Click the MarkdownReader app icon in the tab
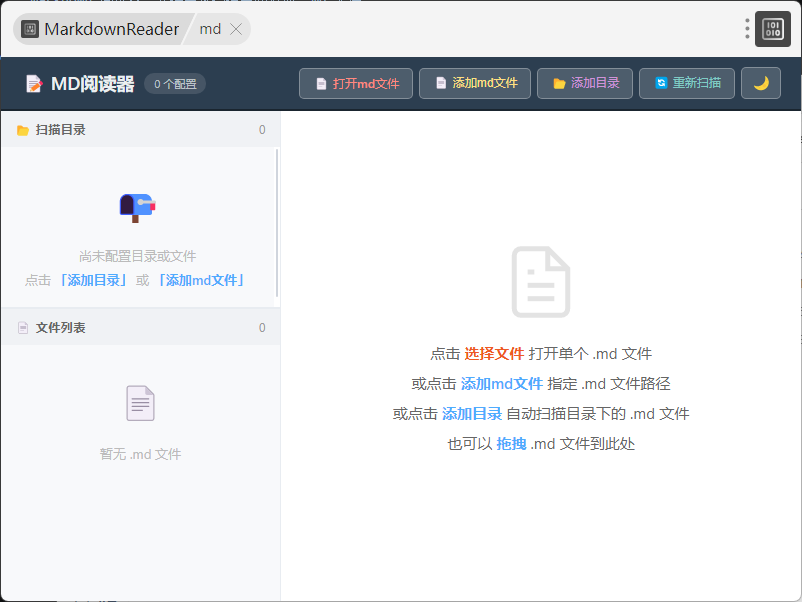This screenshot has width=802, height=602. 30,29
